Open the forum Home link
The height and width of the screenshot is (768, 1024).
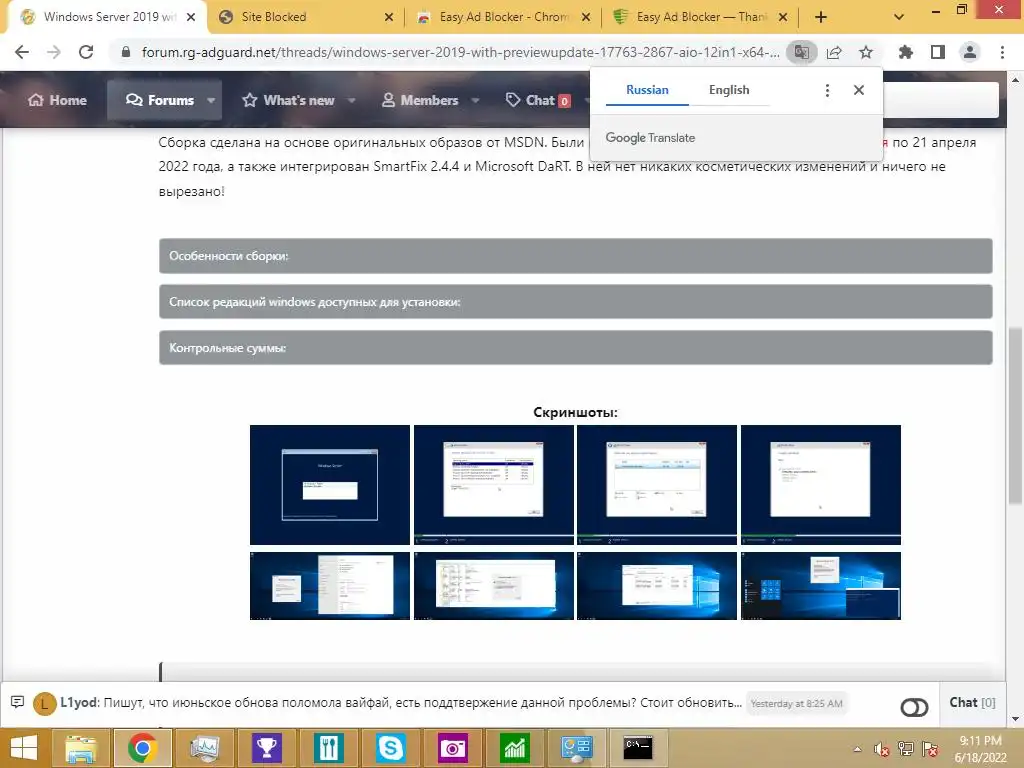(x=57, y=100)
